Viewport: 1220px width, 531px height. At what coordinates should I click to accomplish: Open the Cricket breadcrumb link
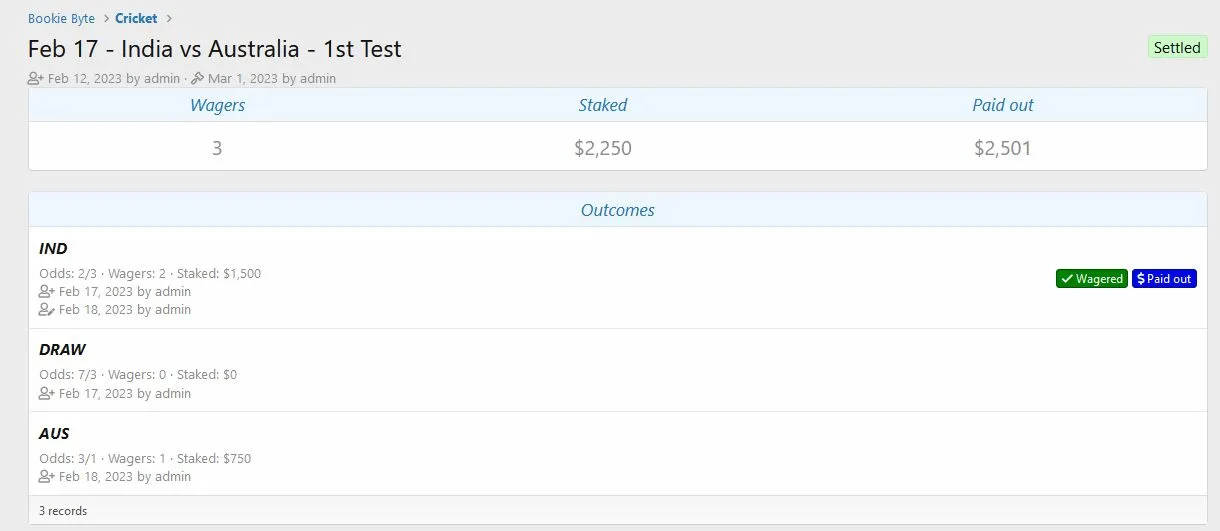pyautogui.click(x=136, y=18)
